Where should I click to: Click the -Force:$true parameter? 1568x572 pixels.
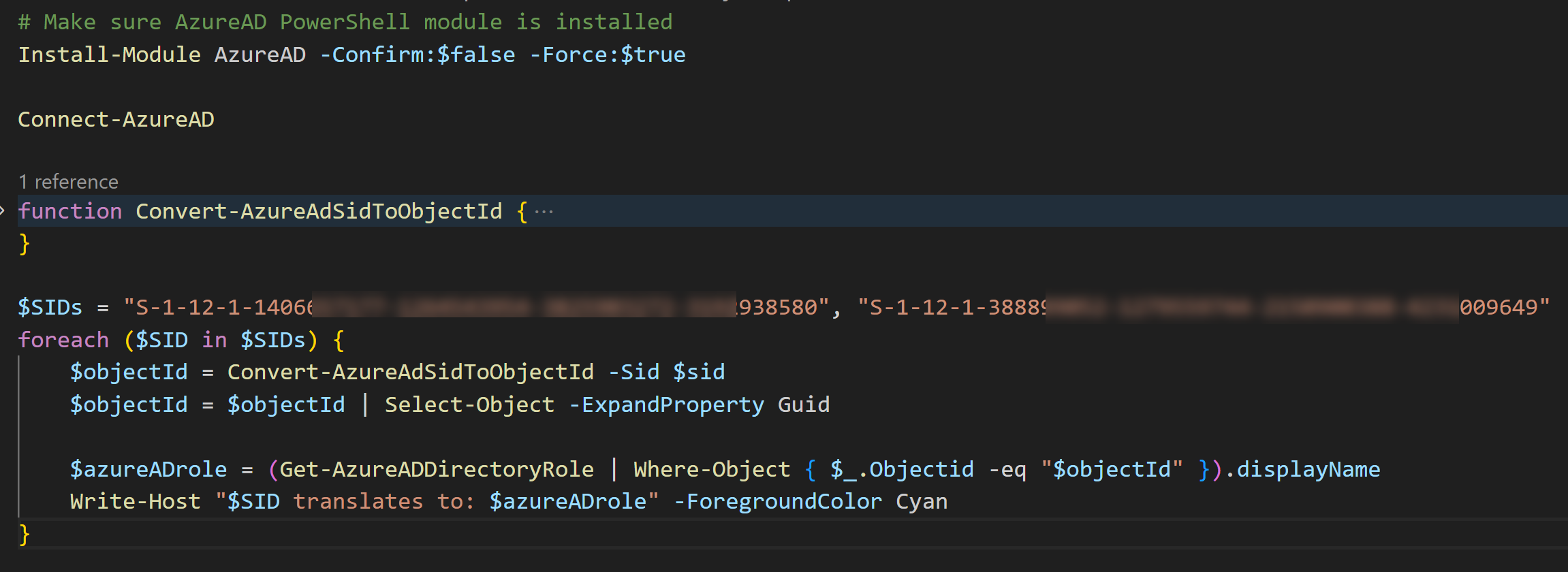[x=607, y=55]
